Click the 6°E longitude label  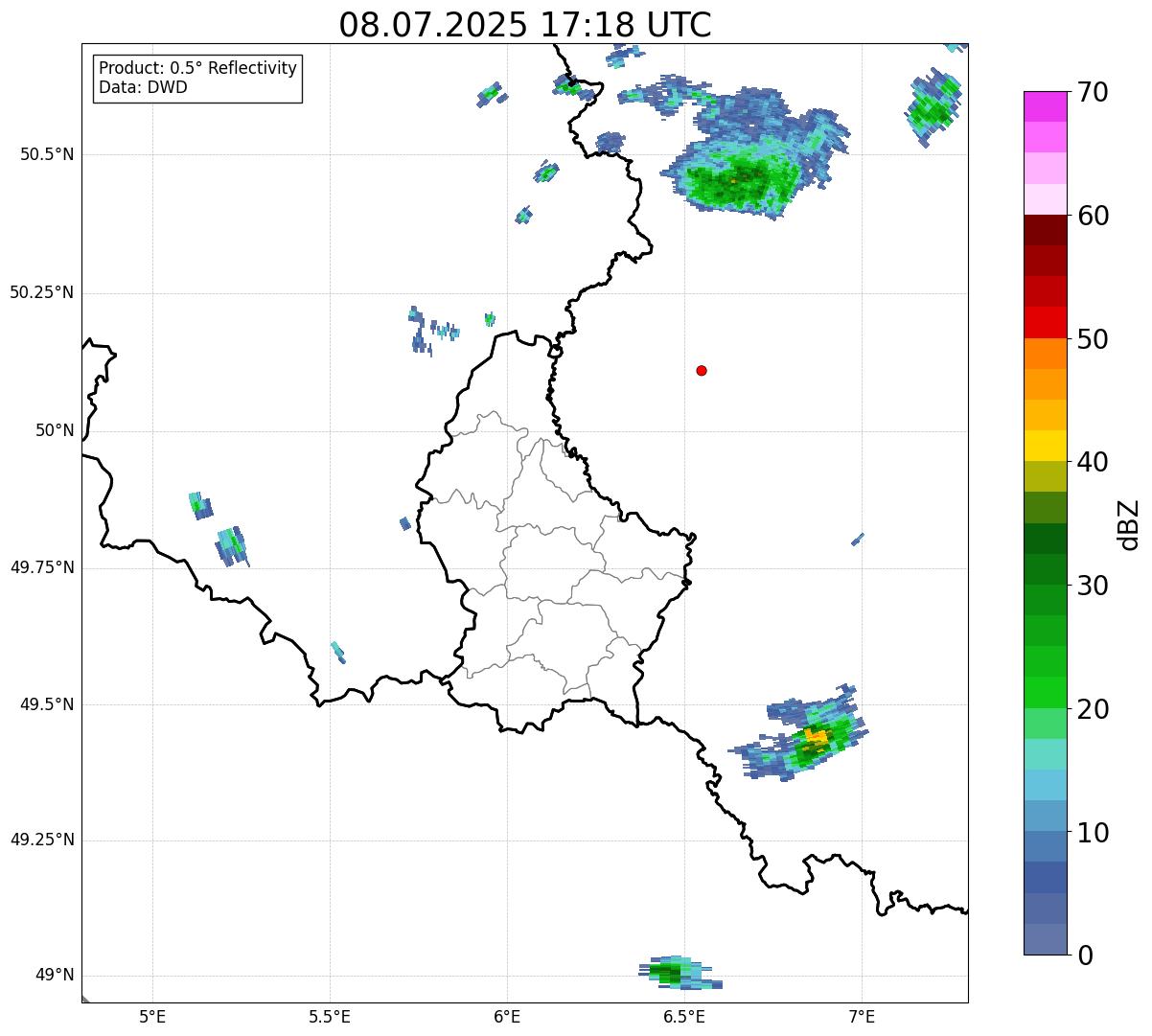507,1018
